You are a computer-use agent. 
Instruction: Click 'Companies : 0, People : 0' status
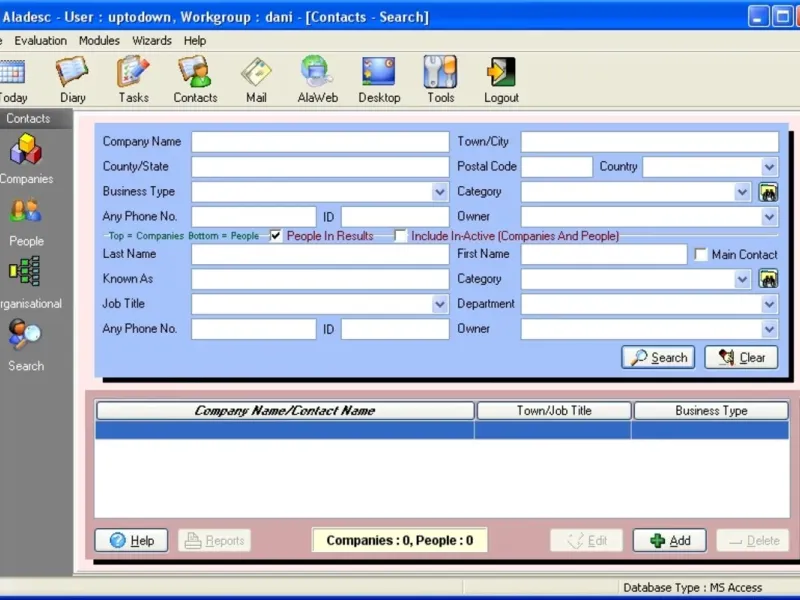pyautogui.click(x=399, y=540)
